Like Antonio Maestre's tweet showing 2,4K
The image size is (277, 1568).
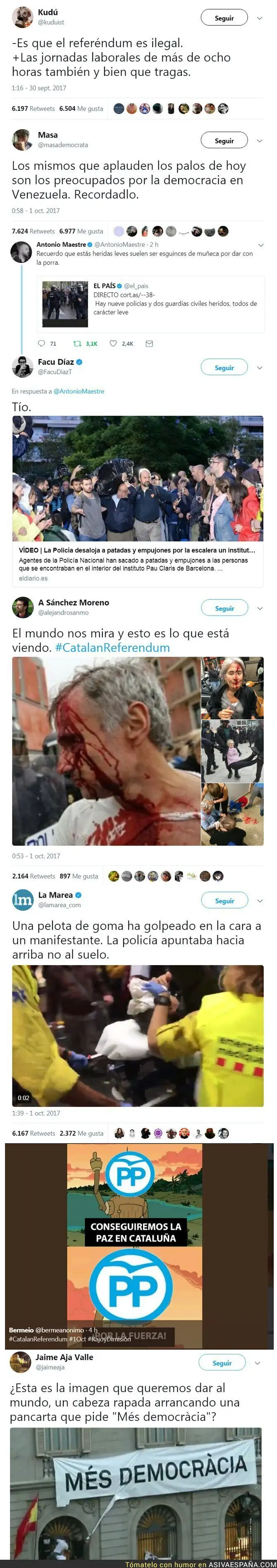pos(113,343)
